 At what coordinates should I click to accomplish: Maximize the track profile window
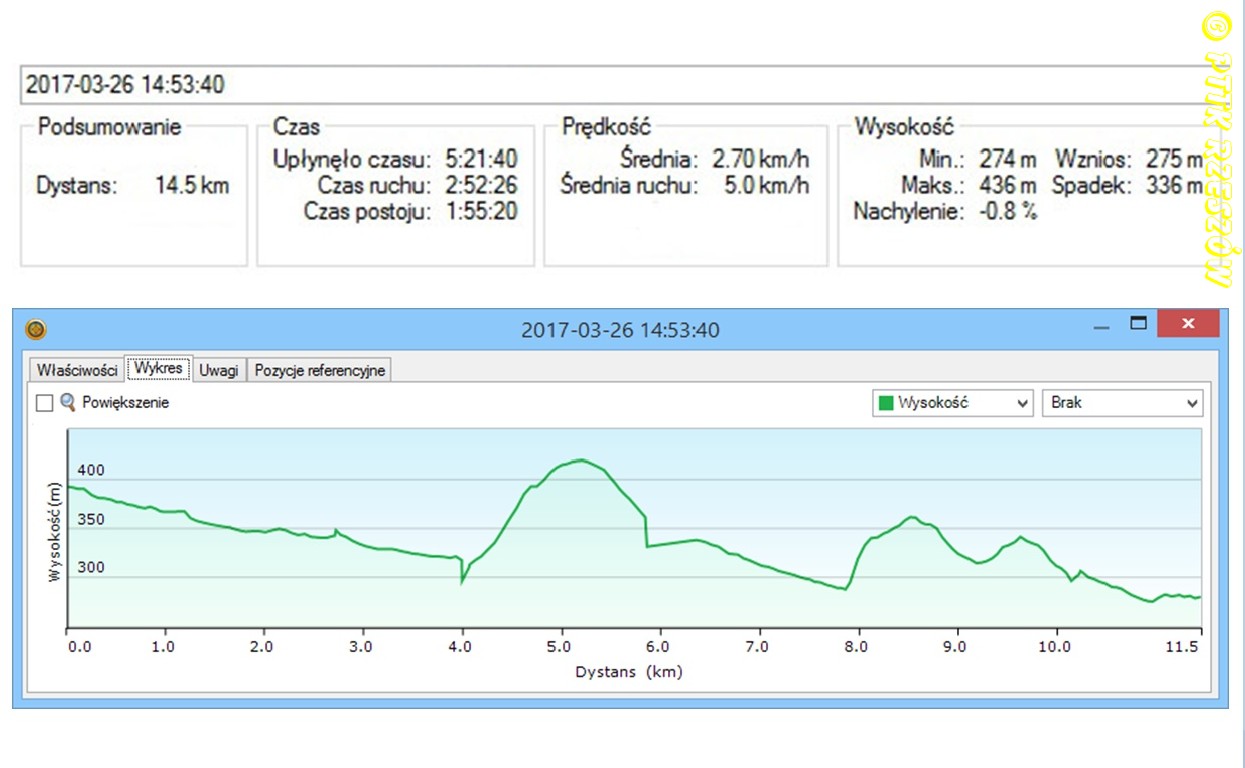pyautogui.click(x=1137, y=324)
